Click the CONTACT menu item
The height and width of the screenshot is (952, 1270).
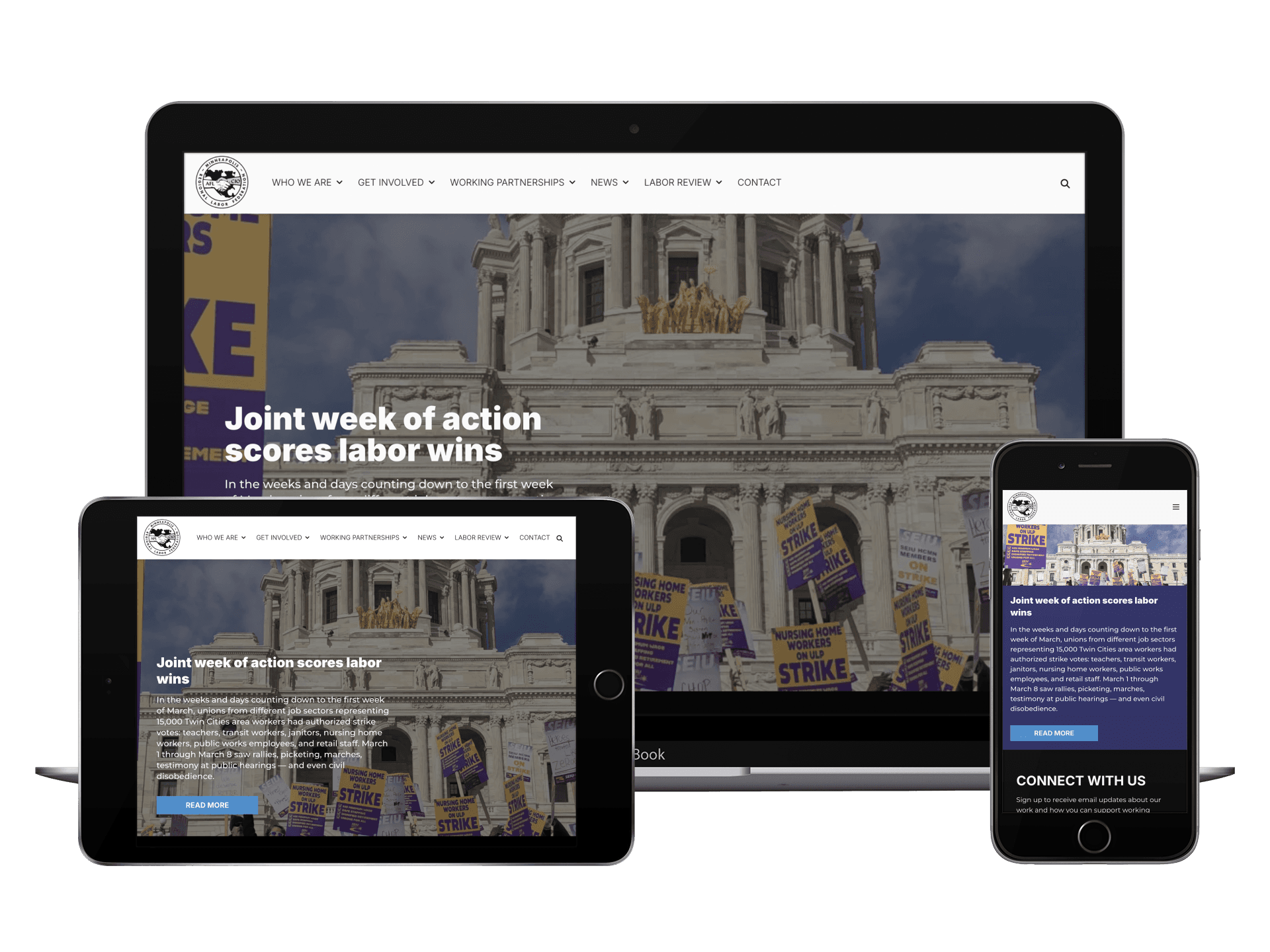click(757, 182)
